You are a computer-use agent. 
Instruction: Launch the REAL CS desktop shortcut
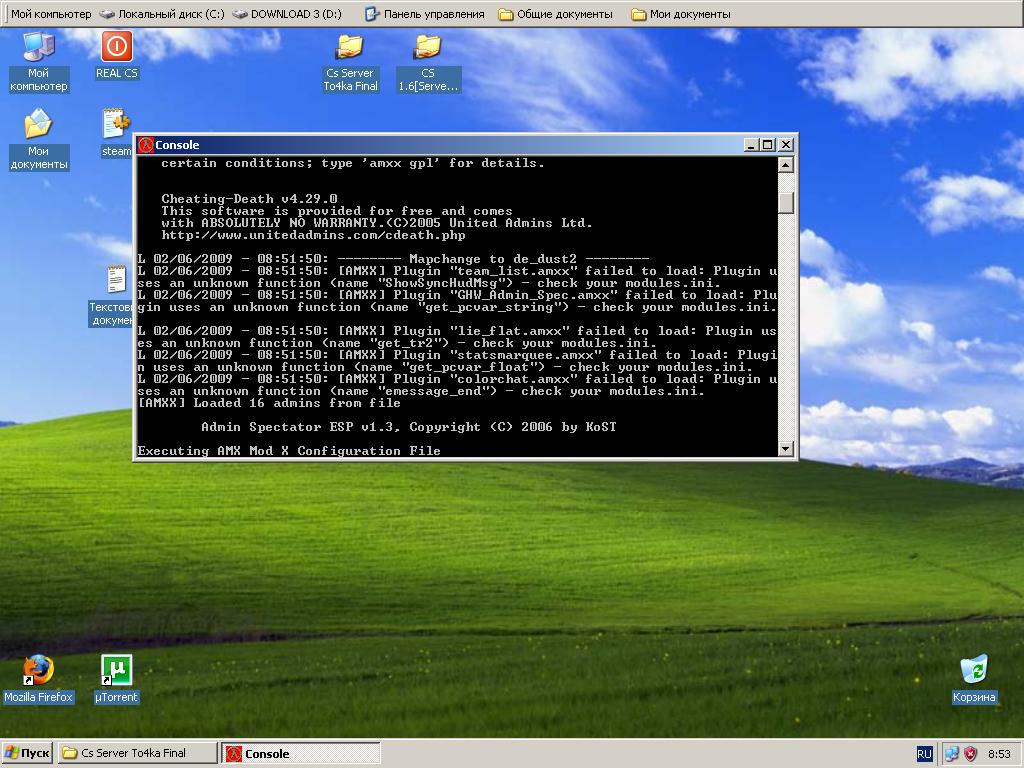click(x=117, y=55)
